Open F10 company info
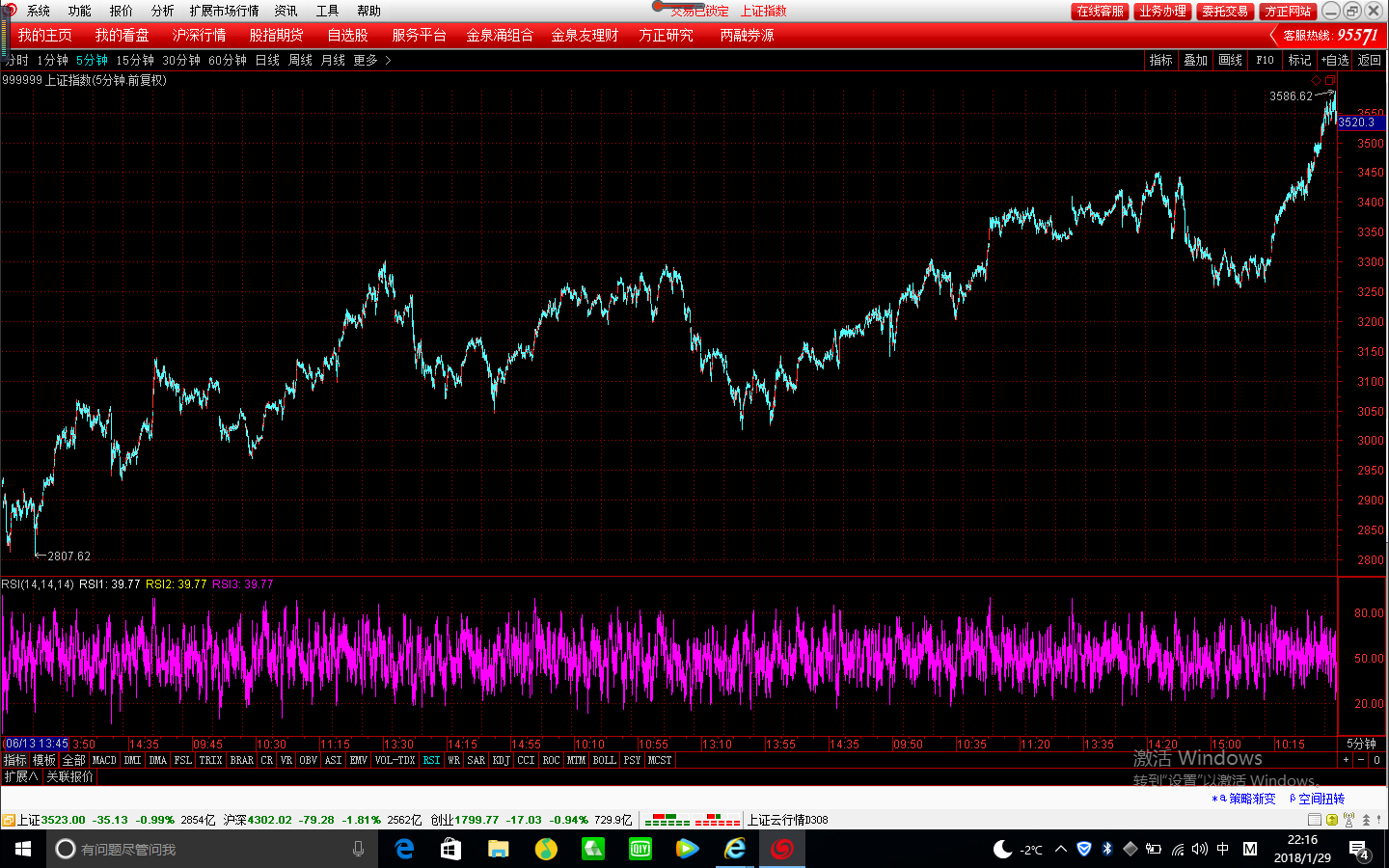This screenshot has height=868, width=1389. 1265,60
